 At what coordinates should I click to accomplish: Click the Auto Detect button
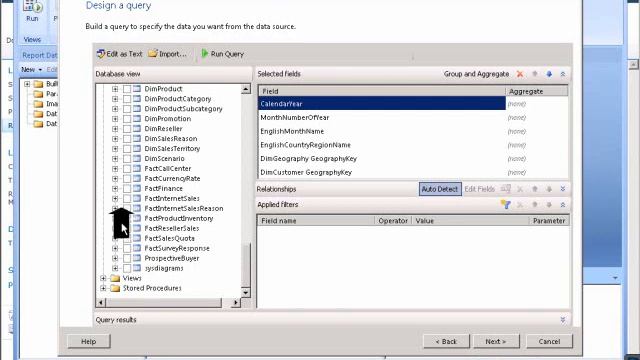coord(440,189)
